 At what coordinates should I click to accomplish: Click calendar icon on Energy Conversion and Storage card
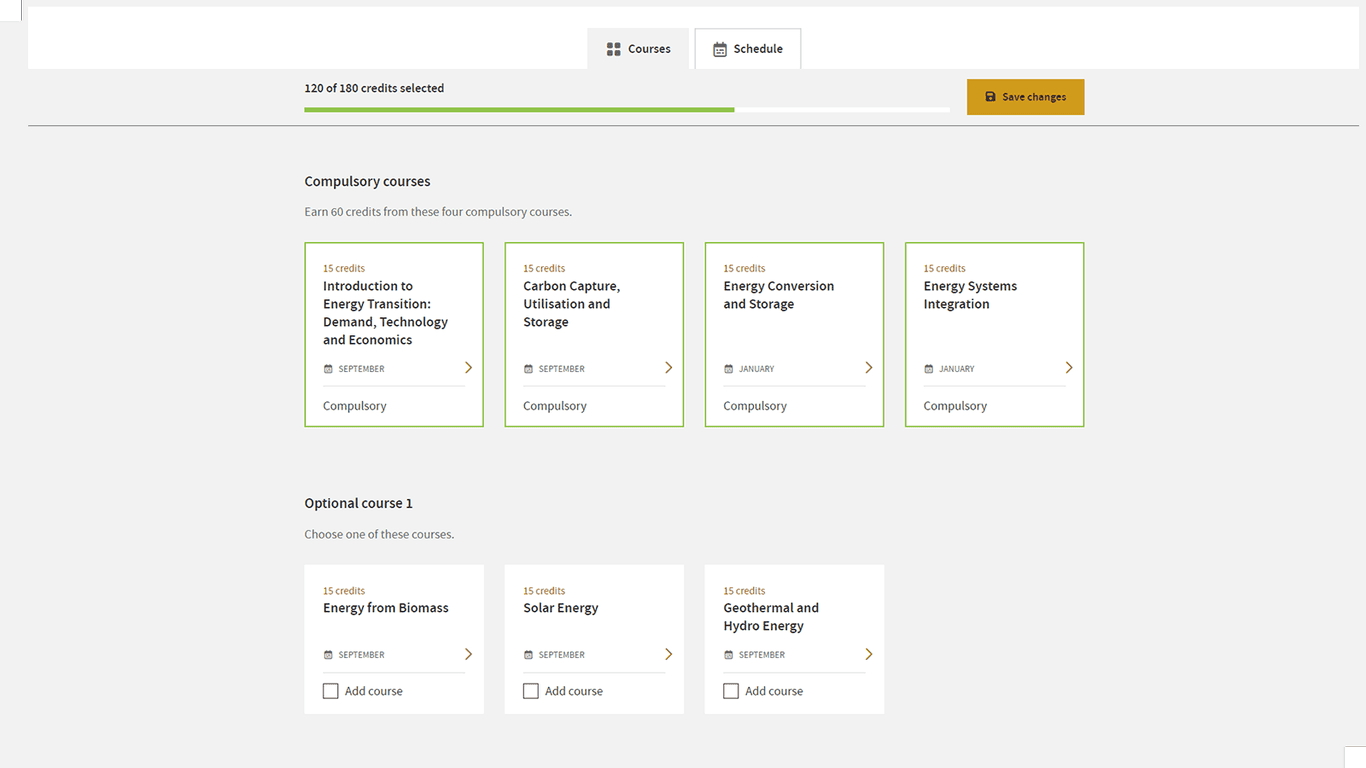728,369
